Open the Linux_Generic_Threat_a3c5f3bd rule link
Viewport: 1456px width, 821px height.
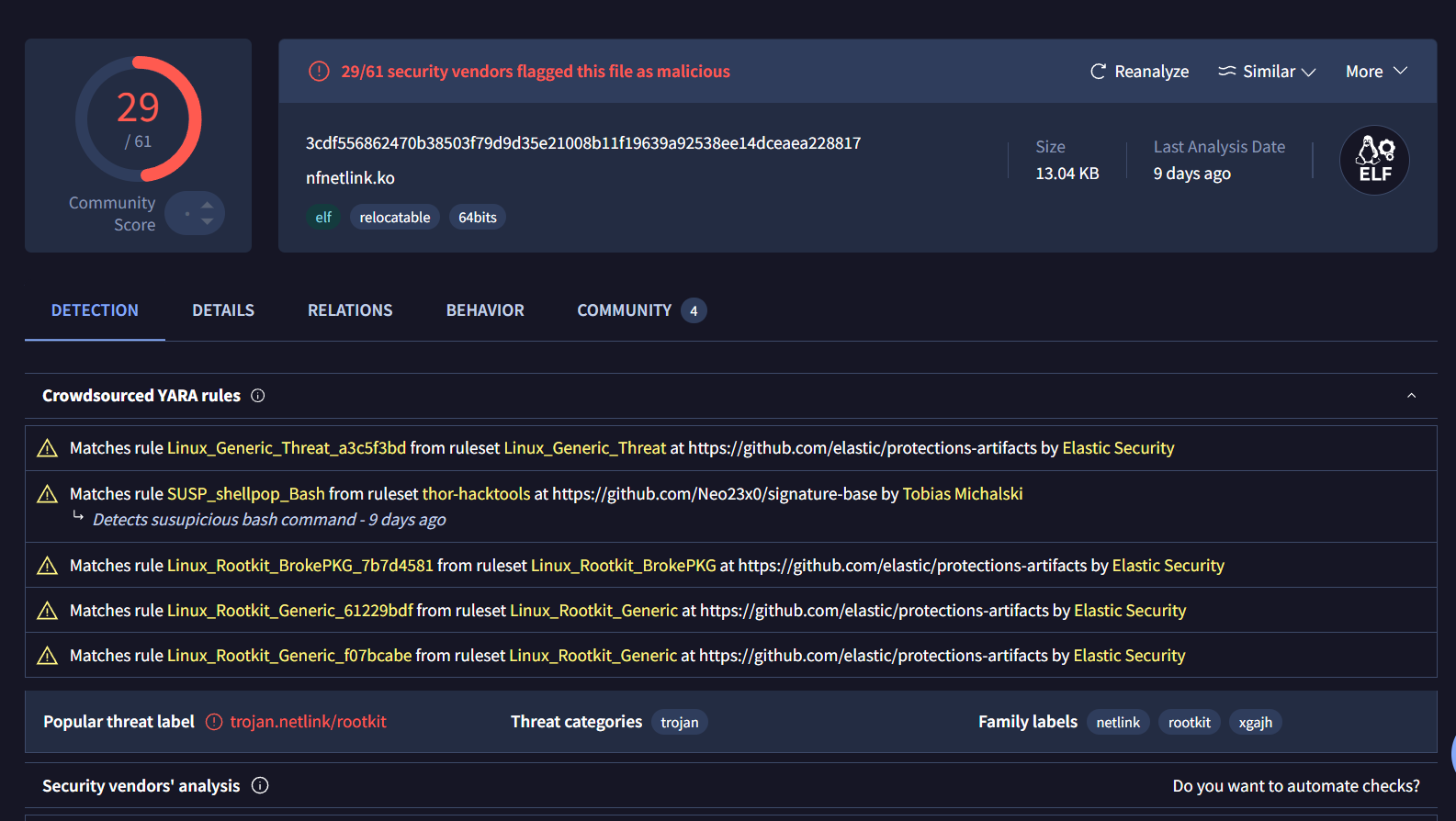(x=287, y=448)
